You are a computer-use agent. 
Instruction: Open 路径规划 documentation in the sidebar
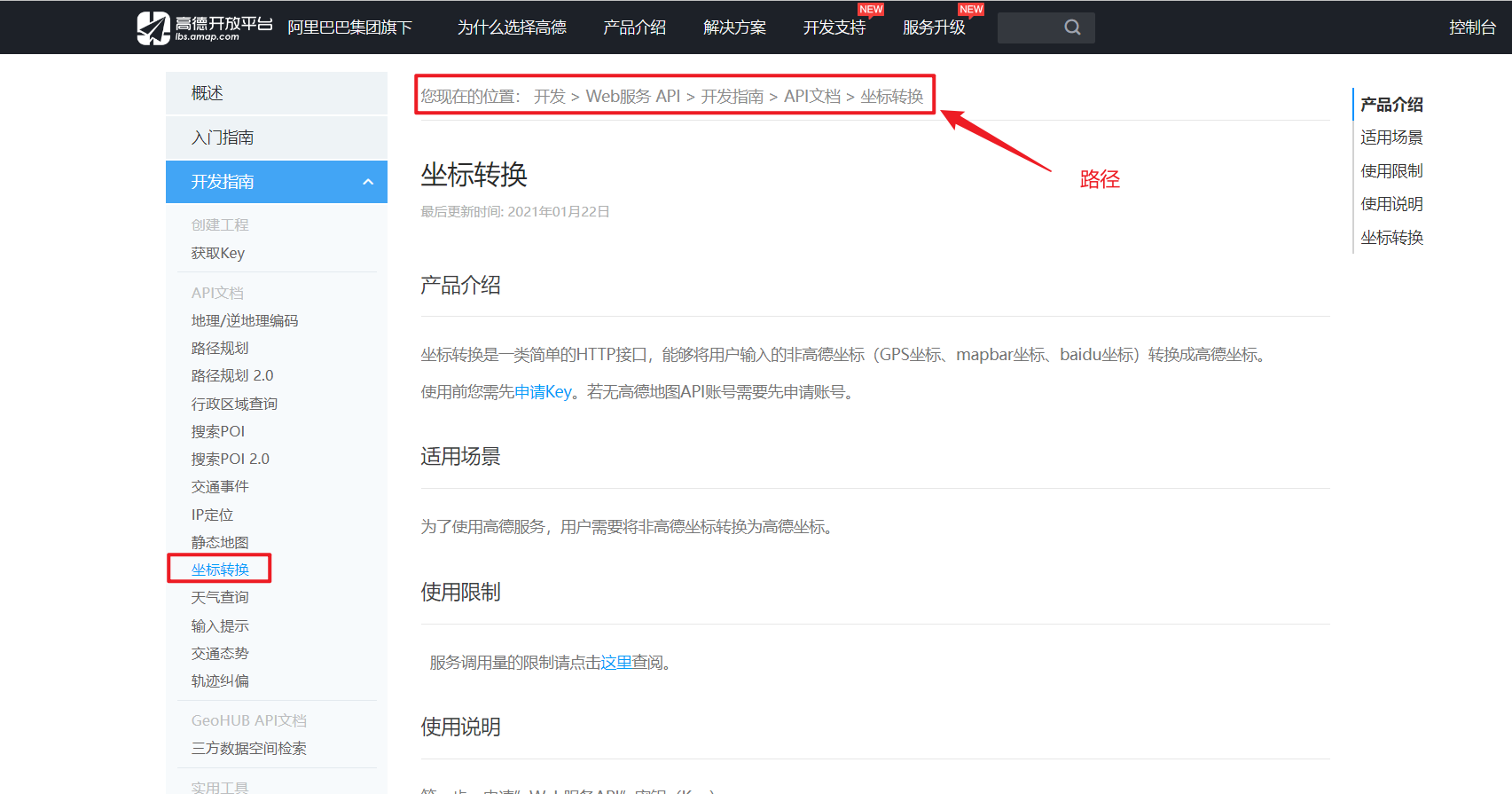220,348
